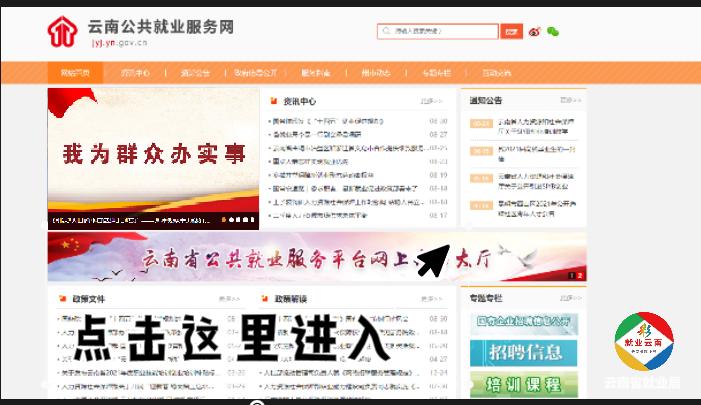Click the orange search button
This screenshot has width=701, height=405.
tap(511, 32)
